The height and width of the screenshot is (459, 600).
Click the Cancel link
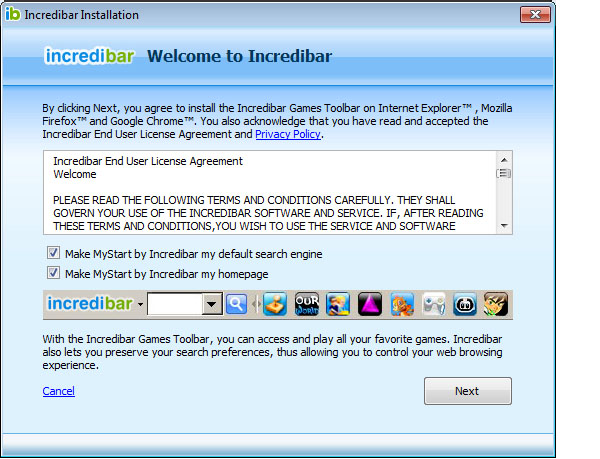pyautogui.click(x=59, y=391)
